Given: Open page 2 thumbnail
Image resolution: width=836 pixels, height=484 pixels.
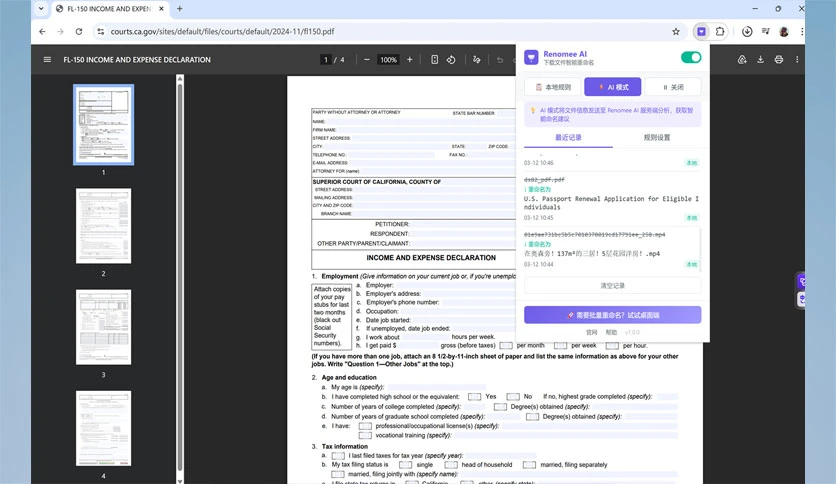Looking at the screenshot, I should pos(103,226).
